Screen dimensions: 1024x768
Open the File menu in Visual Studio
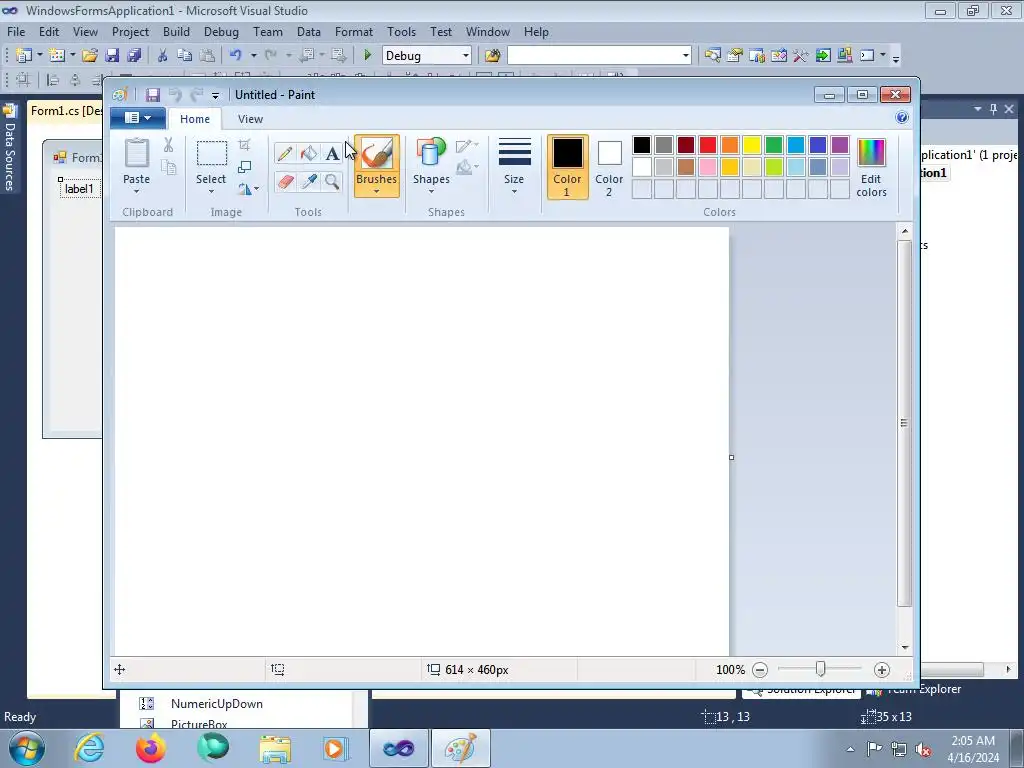(x=16, y=31)
